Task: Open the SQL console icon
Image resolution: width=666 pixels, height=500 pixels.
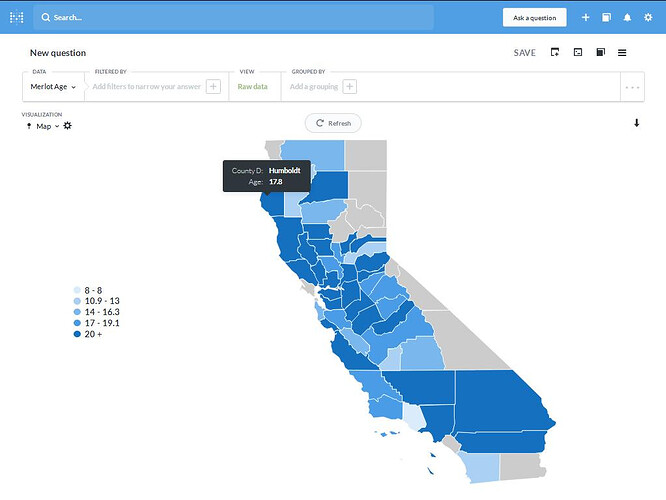Action: (x=578, y=52)
